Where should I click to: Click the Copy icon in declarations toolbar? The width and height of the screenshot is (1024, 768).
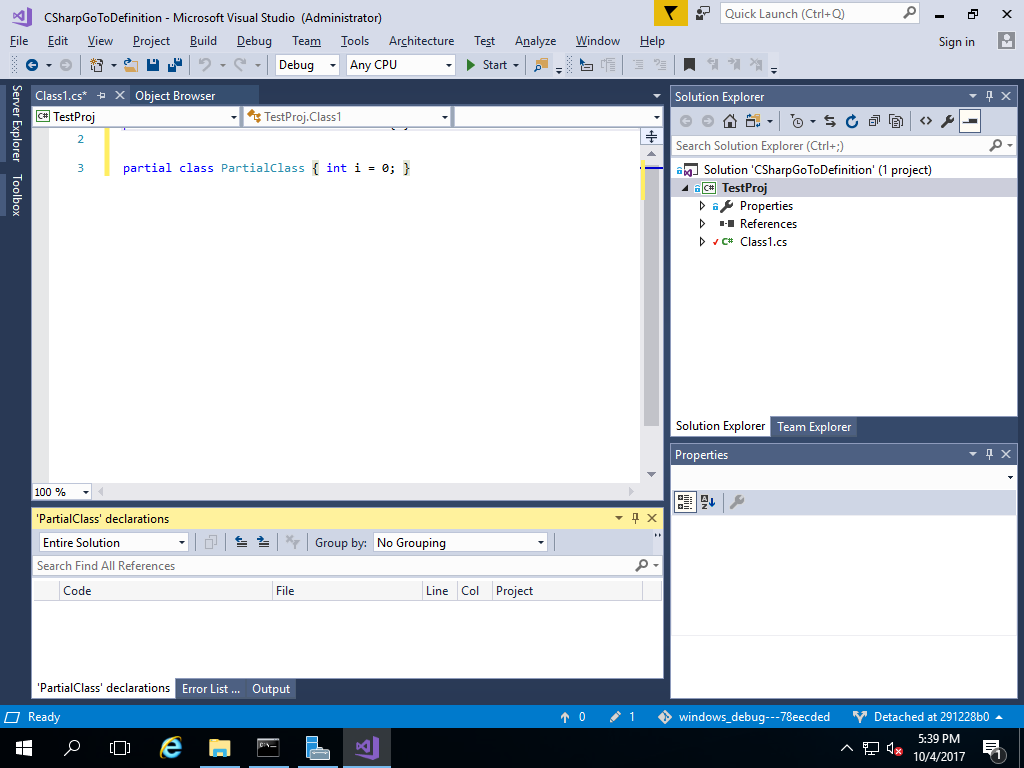pos(211,542)
